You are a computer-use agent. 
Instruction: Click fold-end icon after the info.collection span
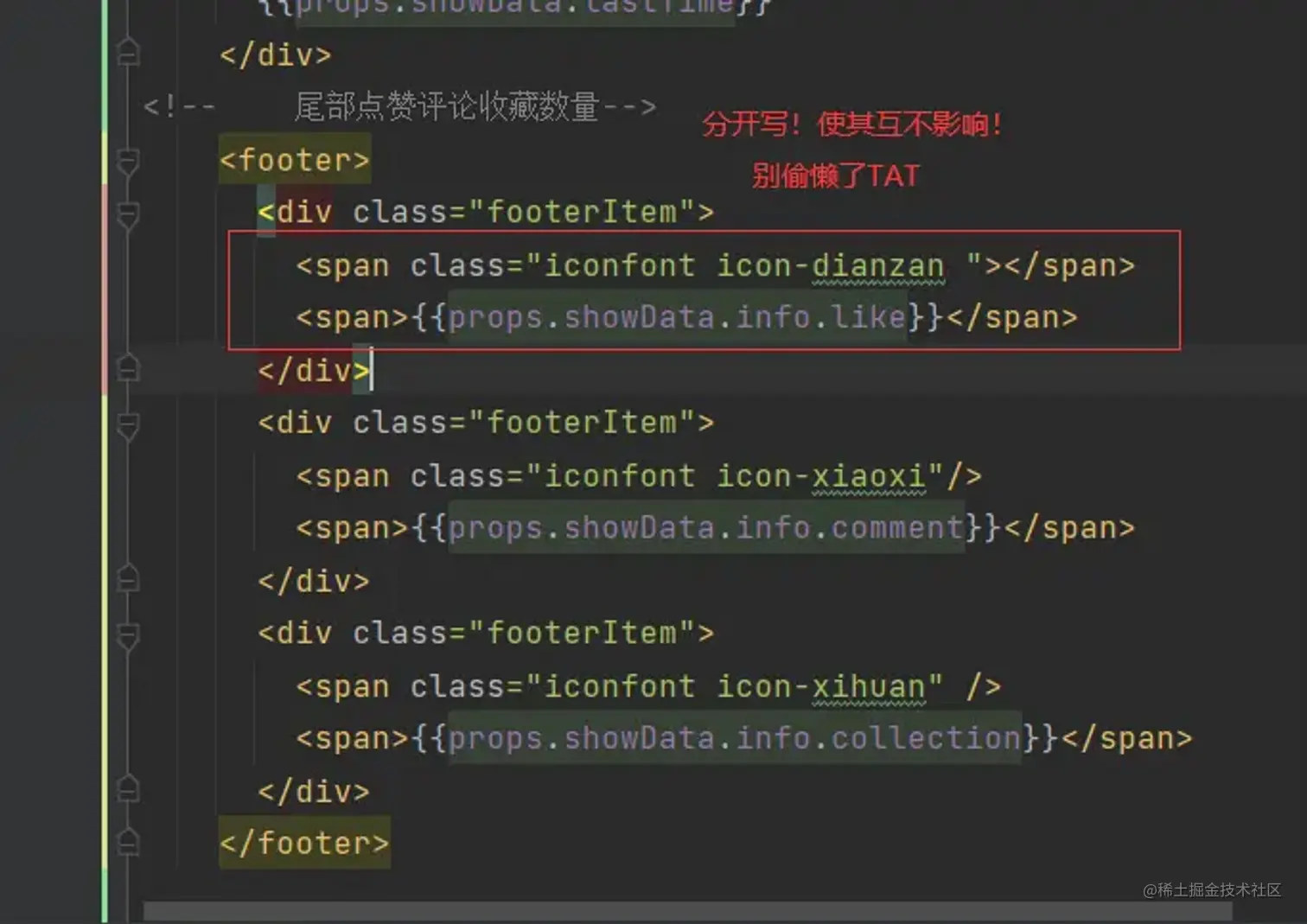tap(128, 789)
